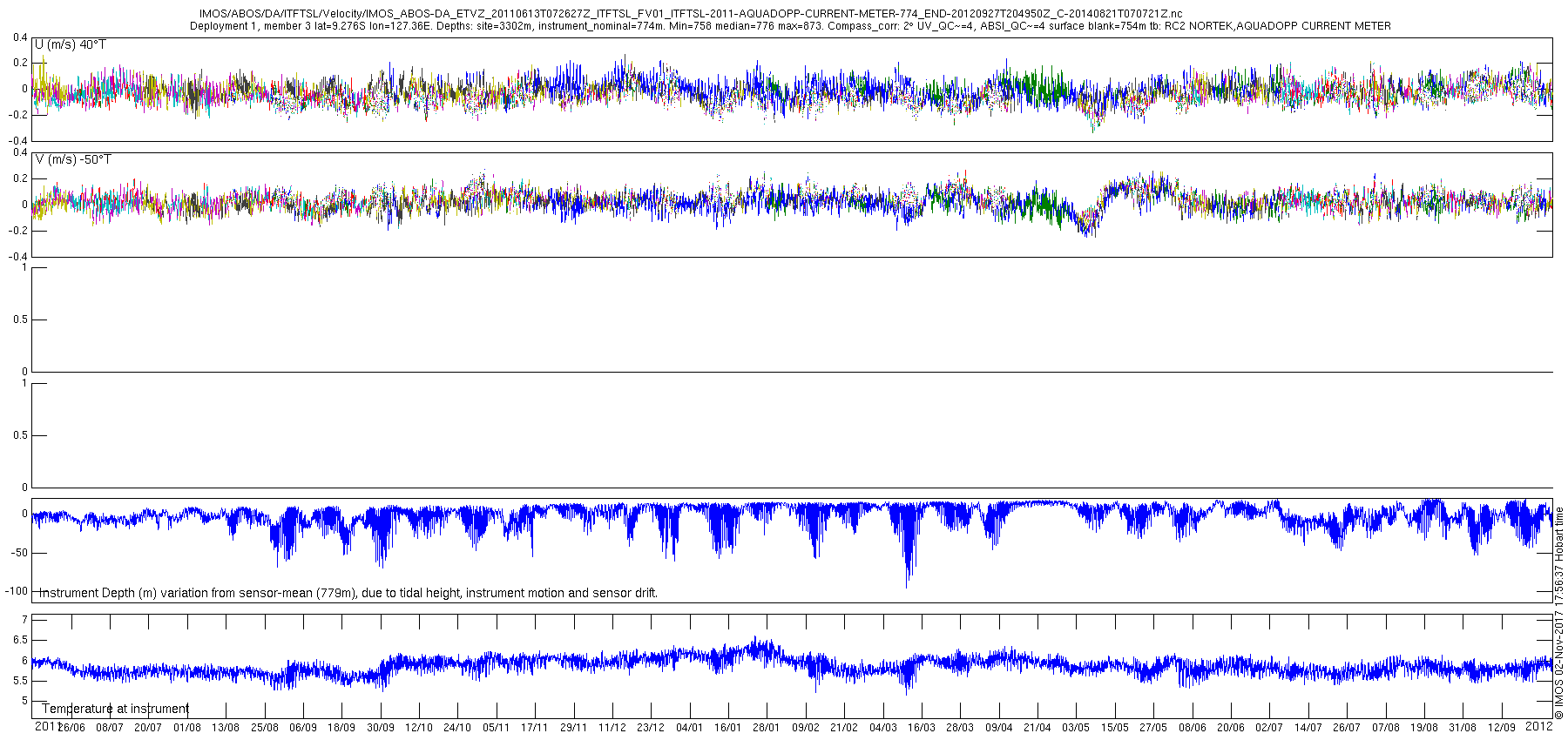Screen dimensions: 1568x740
Task: Click the 5.5 tick on the temperature axis
Action: (22, 681)
